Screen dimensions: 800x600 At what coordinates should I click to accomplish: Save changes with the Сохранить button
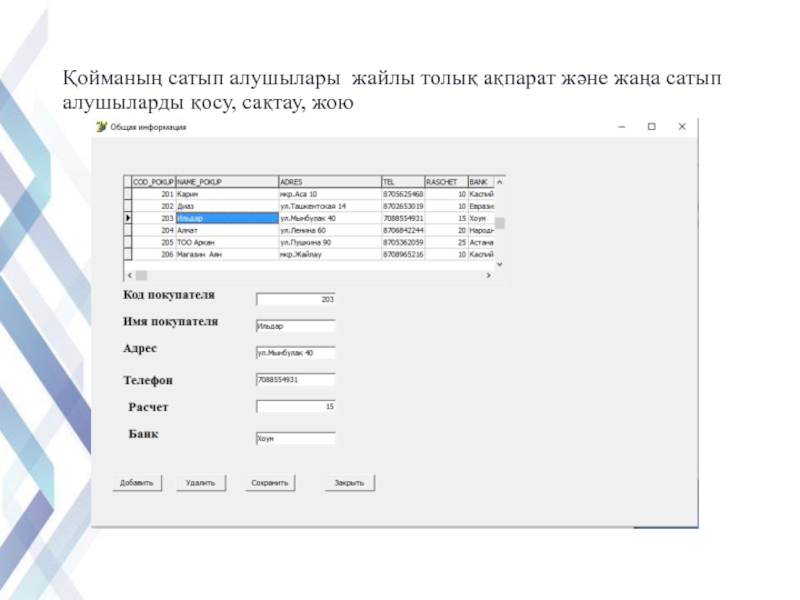(x=270, y=482)
